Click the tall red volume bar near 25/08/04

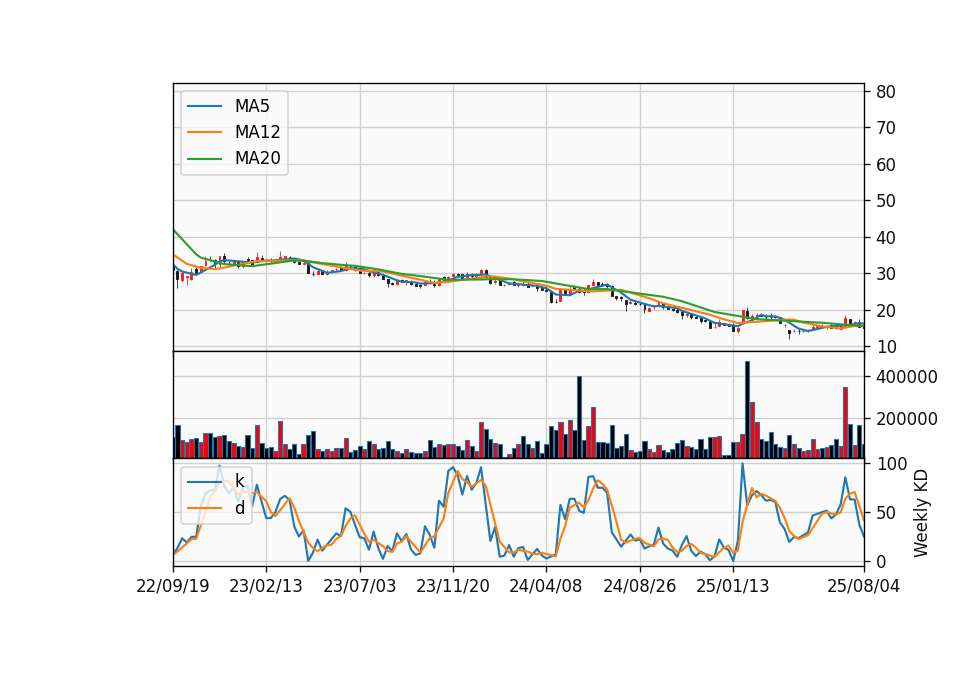click(846, 422)
